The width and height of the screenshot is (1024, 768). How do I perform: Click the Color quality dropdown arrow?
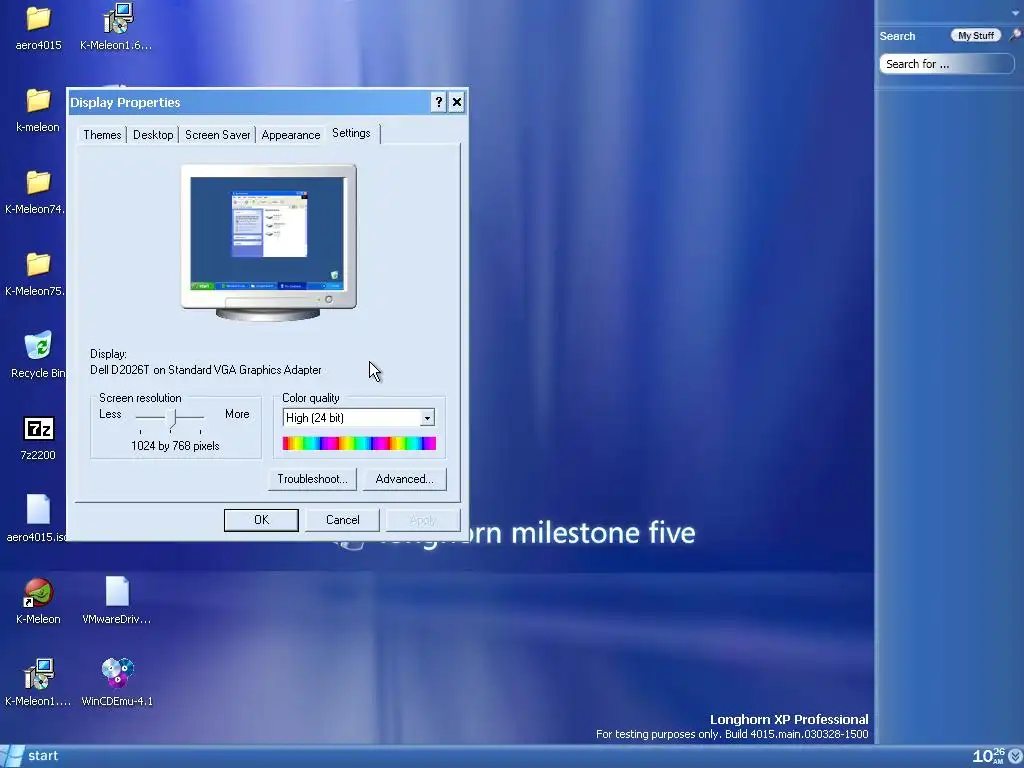[427, 418]
